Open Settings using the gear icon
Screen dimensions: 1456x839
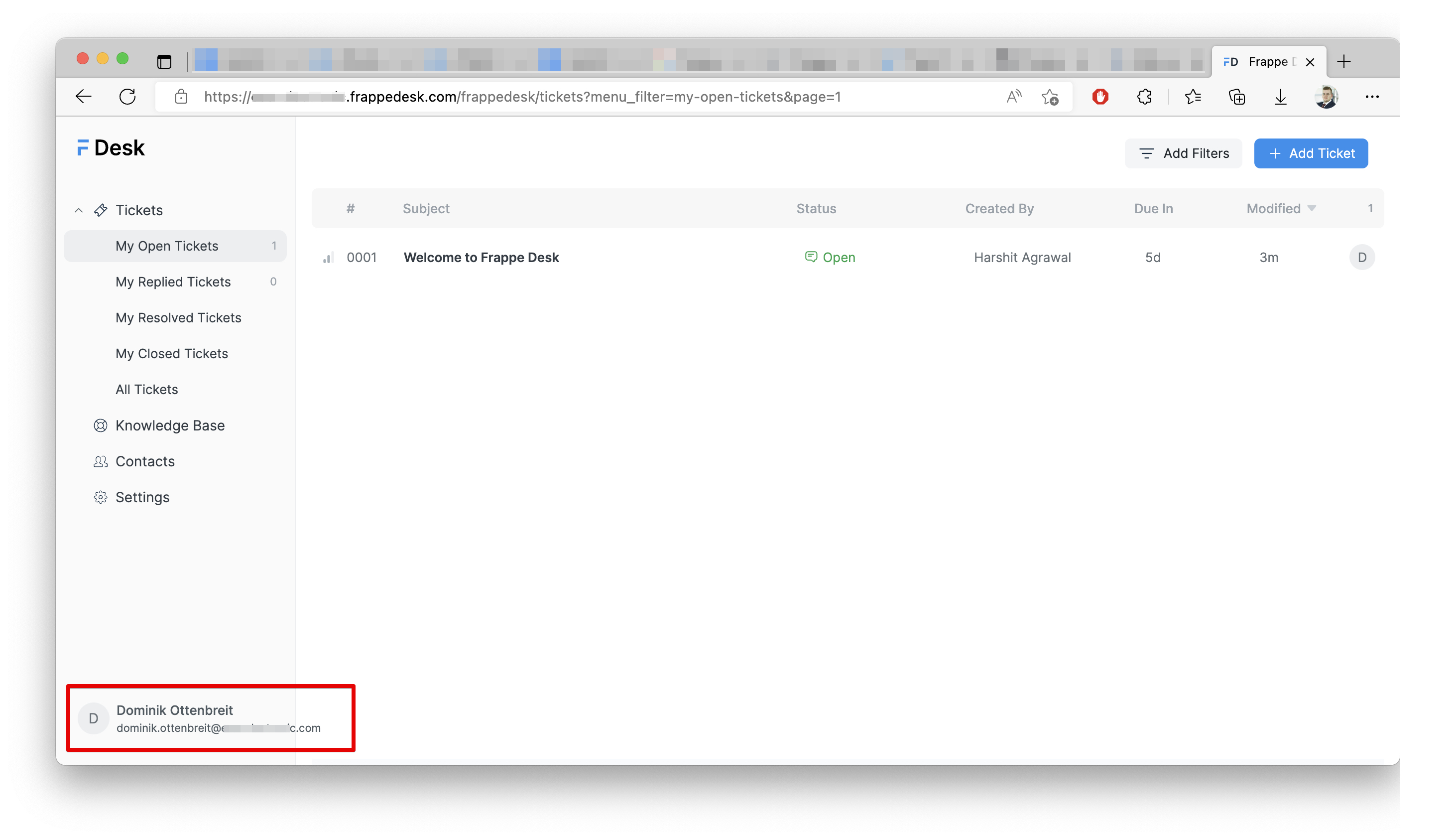tap(100, 497)
